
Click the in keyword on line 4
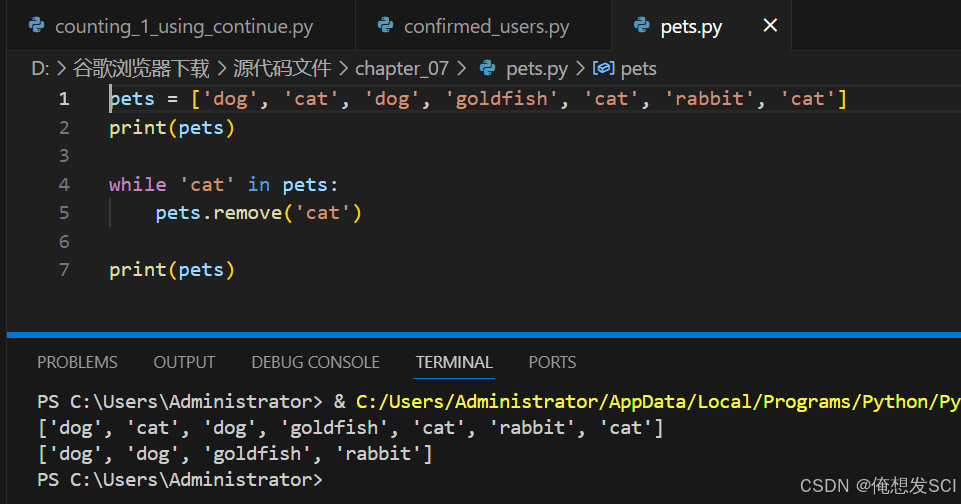pyautogui.click(x=259, y=185)
